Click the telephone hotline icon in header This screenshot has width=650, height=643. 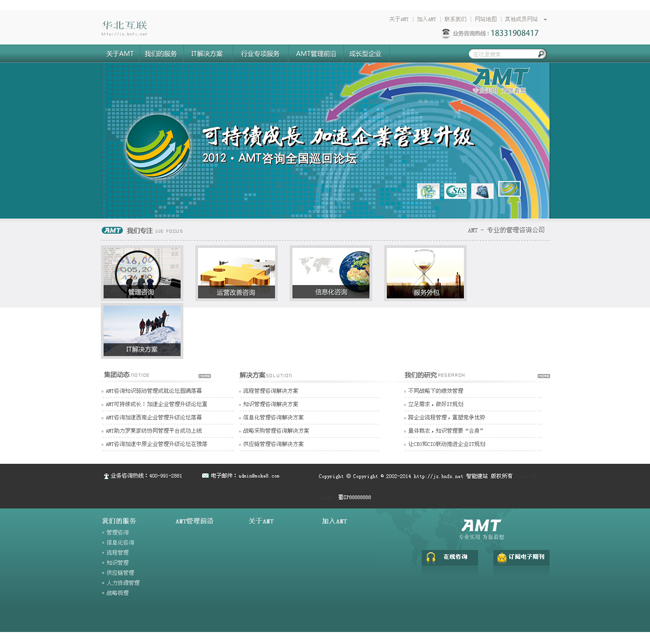(x=446, y=33)
